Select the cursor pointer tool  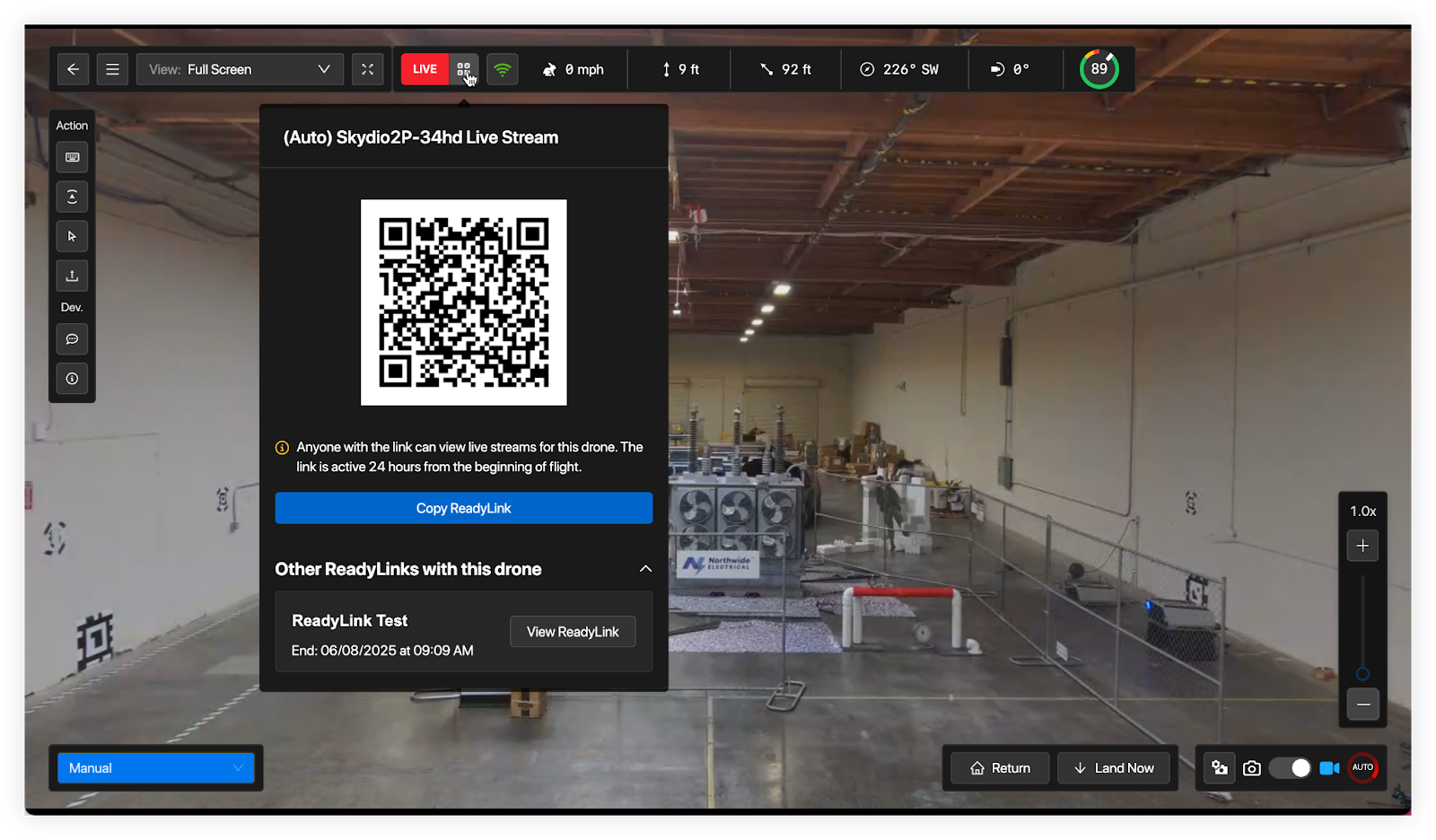click(x=72, y=236)
